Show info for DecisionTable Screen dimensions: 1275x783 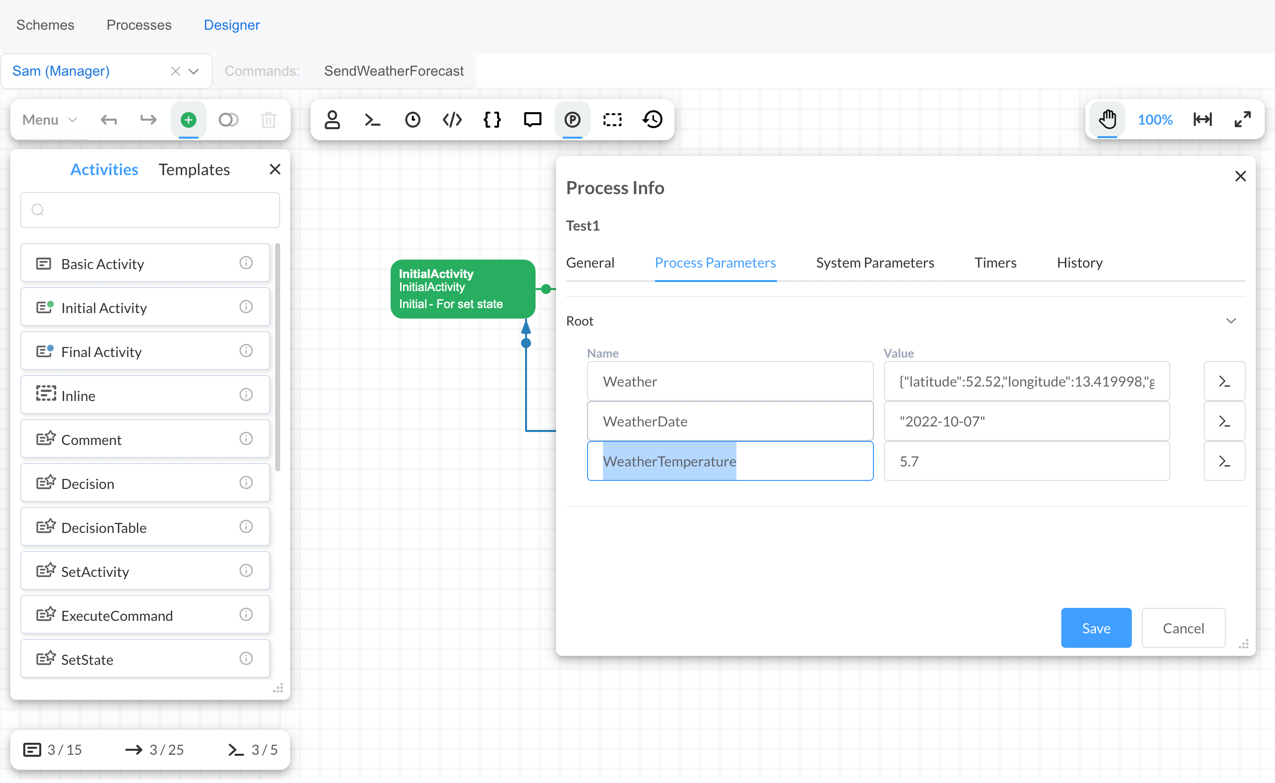point(246,527)
